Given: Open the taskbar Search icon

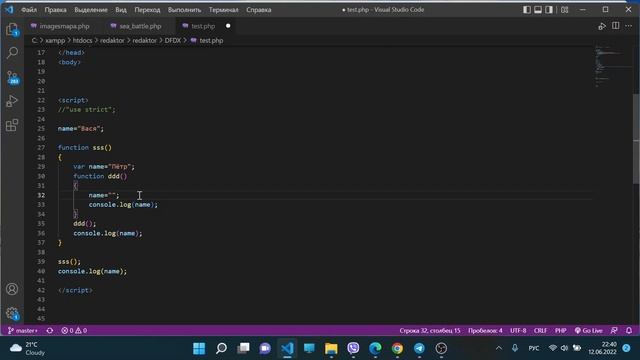Looking at the screenshot, I should click(221, 348).
